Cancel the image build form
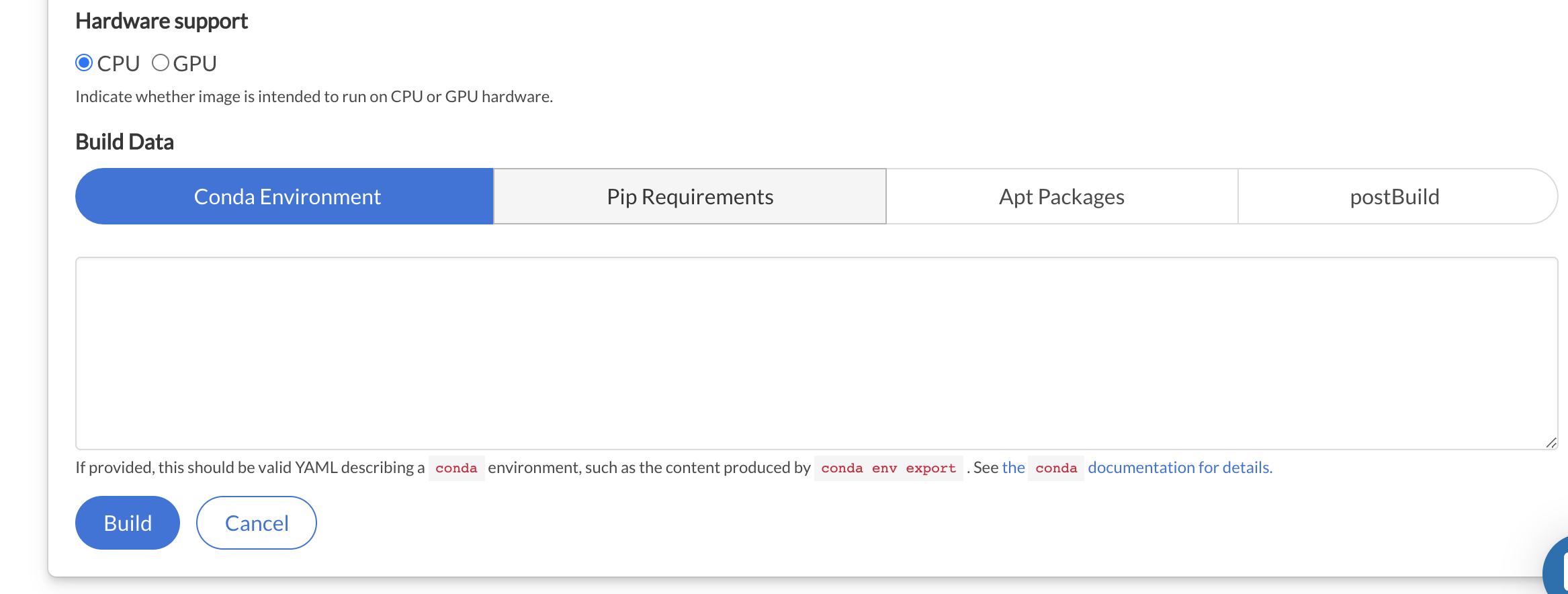The width and height of the screenshot is (1568, 594). coord(256,523)
